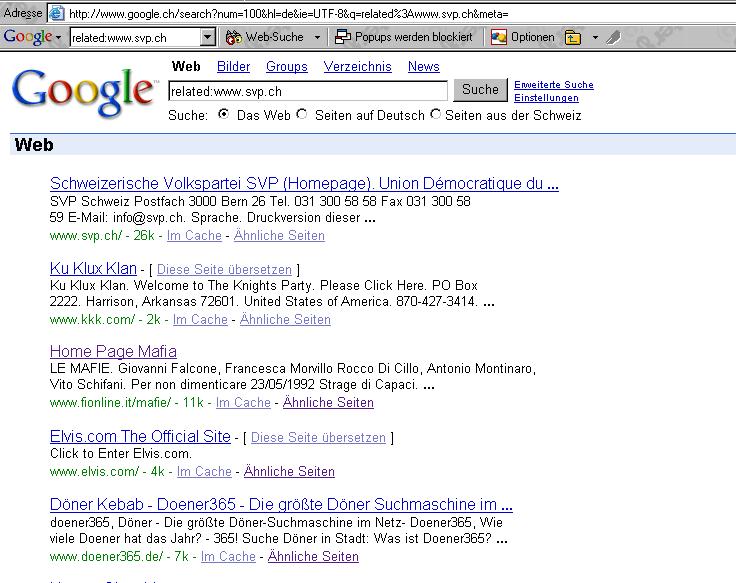Switch to the Bilder tab
Screen dimensions: 736x583
(233, 67)
